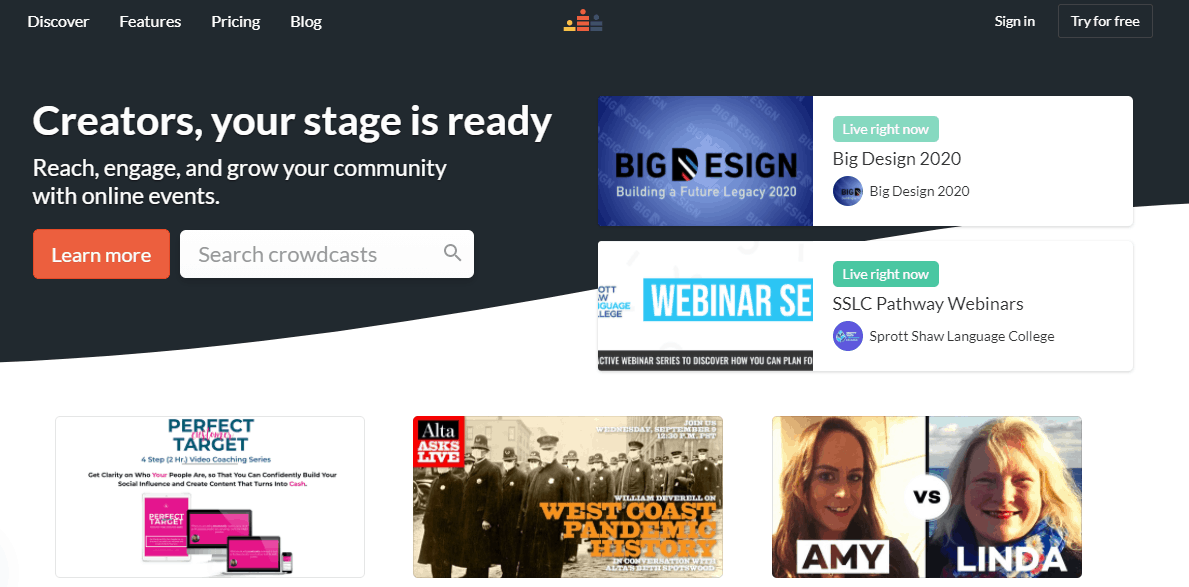Click Sign in
The image size is (1189, 587).
pyautogui.click(x=1015, y=21)
